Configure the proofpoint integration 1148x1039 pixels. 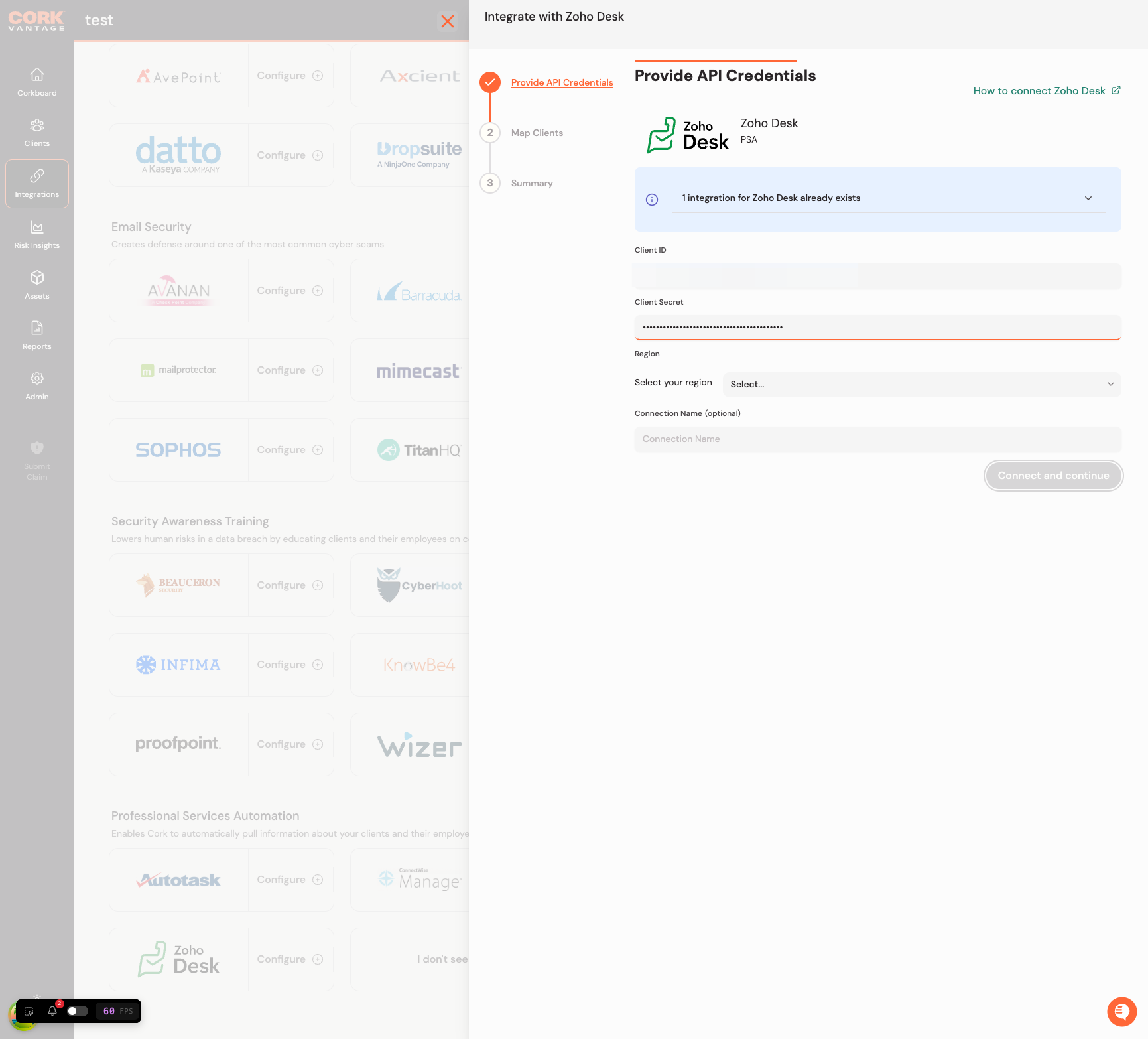tap(290, 744)
